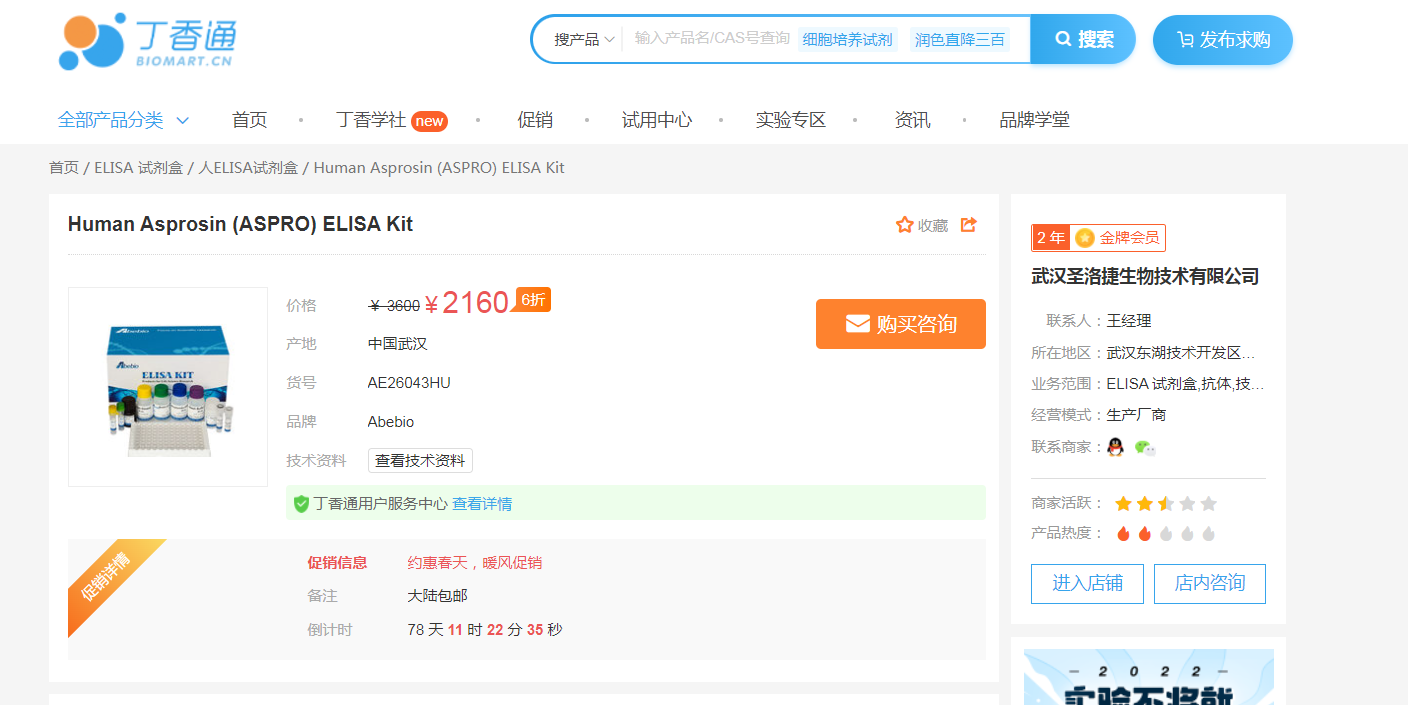
Task: Click the promotion text 约惠春天，暖风促销
Action: pos(475,563)
